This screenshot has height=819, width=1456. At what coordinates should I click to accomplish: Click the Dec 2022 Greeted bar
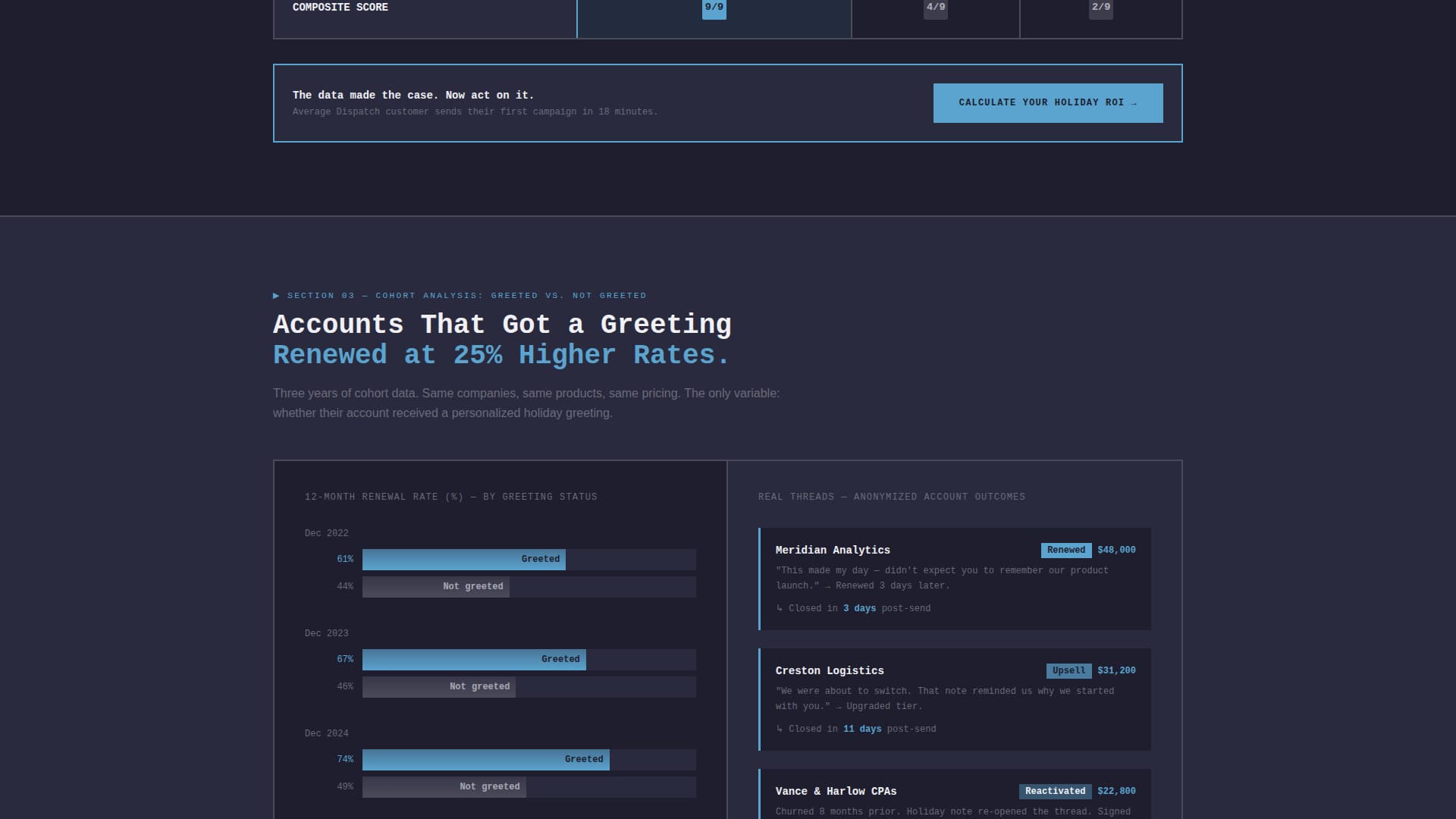(x=464, y=560)
